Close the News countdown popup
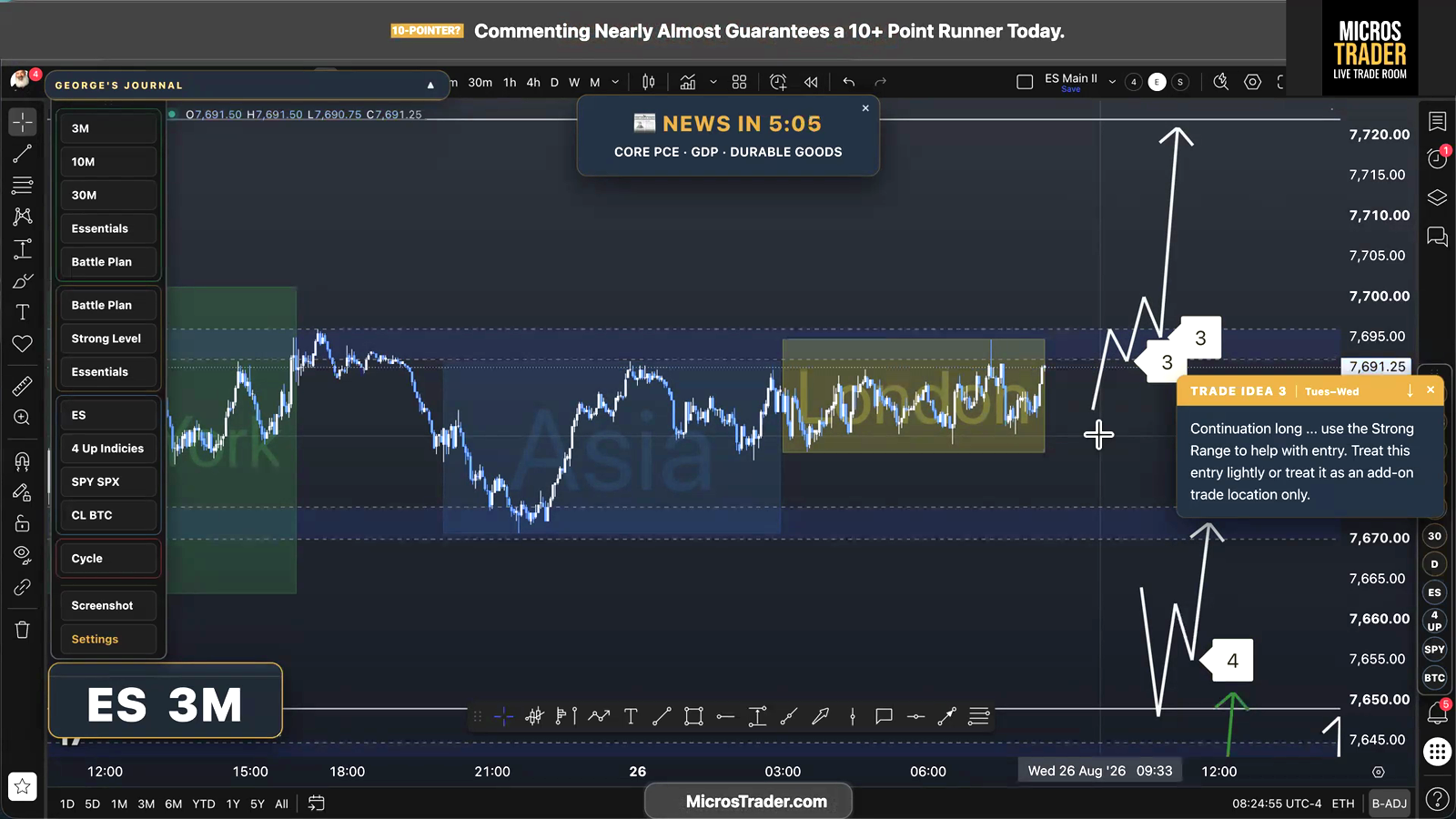This screenshot has width=1456, height=819. coord(865,108)
